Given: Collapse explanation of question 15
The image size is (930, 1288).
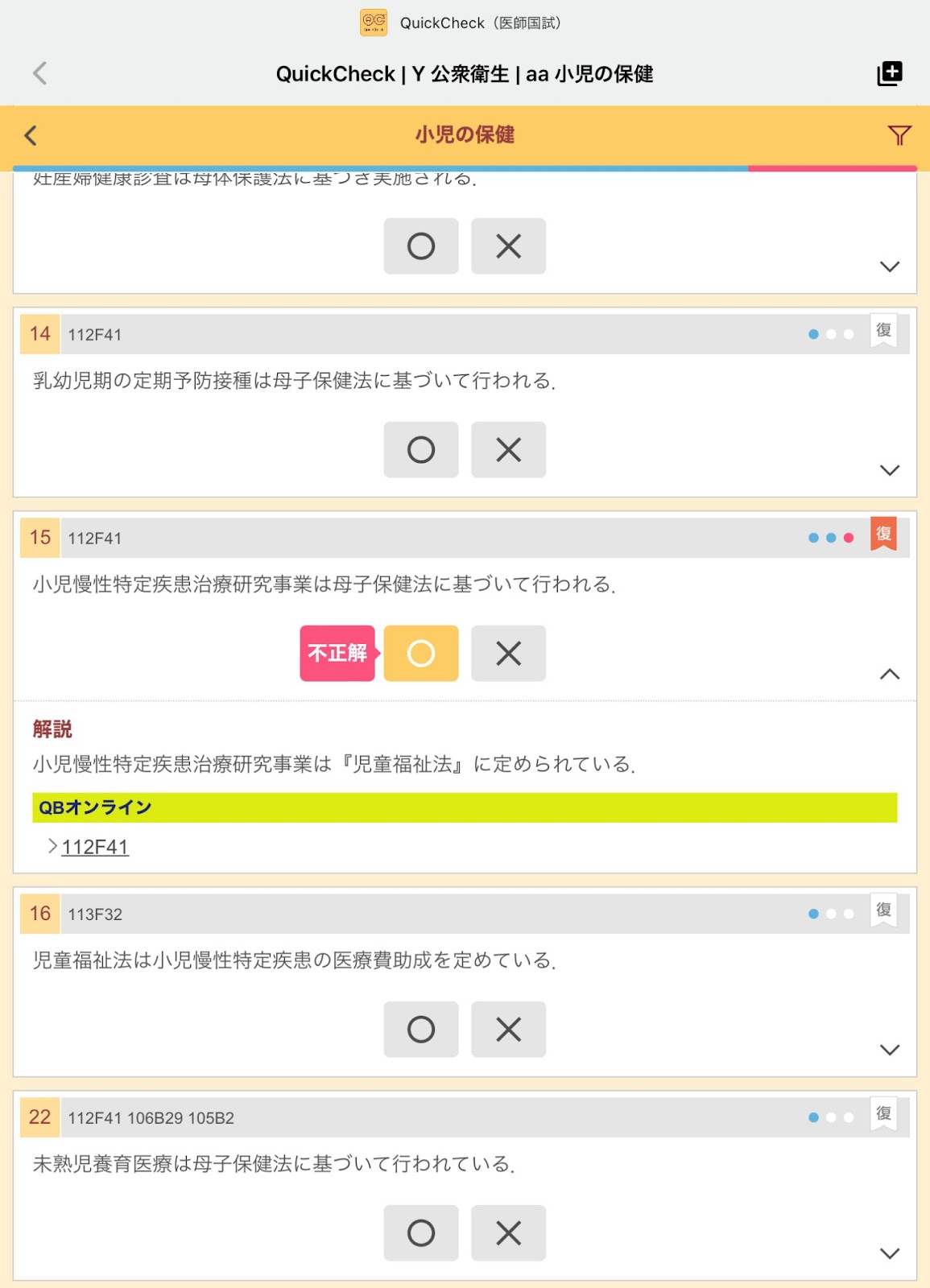Looking at the screenshot, I should click(x=890, y=674).
